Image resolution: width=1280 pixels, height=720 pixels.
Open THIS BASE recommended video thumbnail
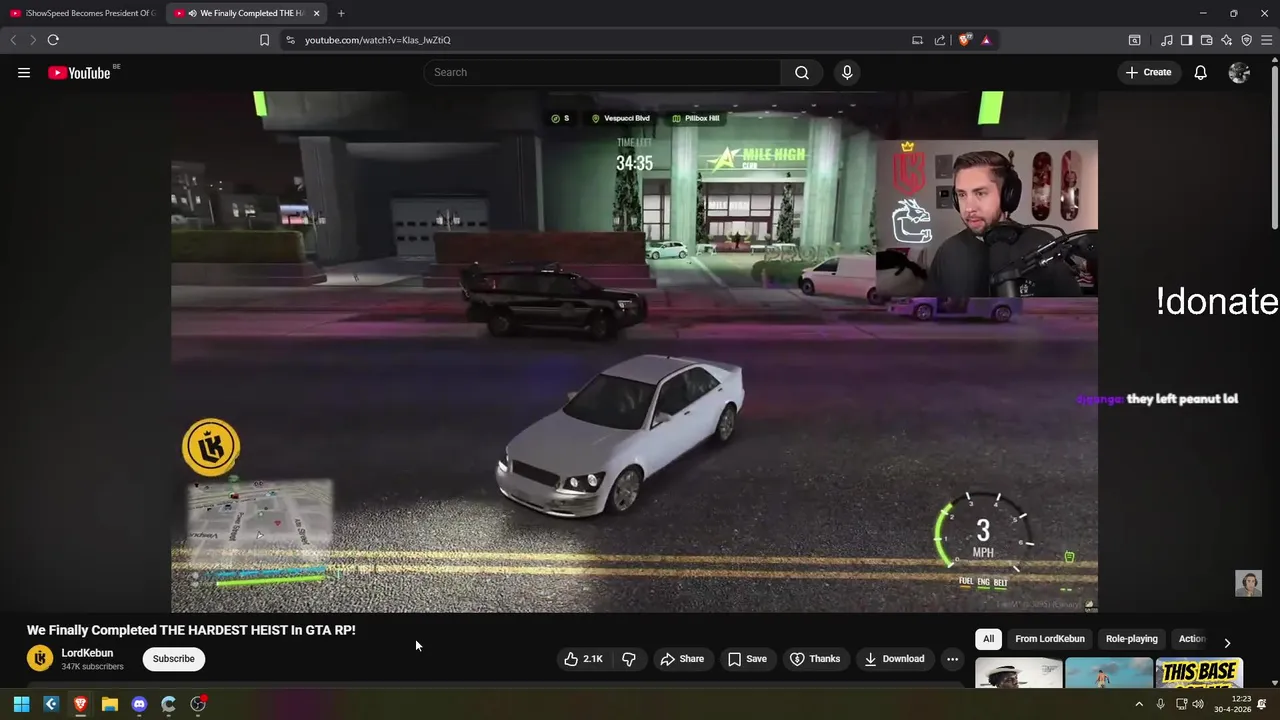coord(1199,673)
